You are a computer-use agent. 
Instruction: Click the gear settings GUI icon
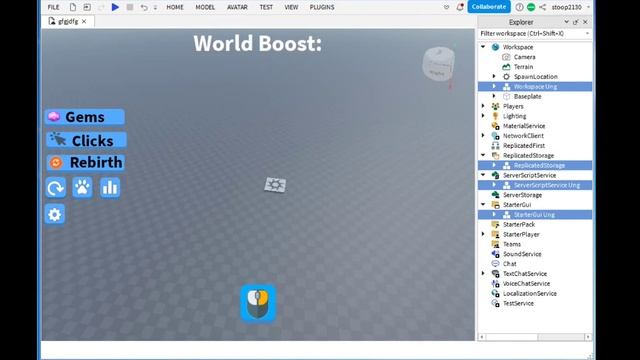pyautogui.click(x=55, y=214)
